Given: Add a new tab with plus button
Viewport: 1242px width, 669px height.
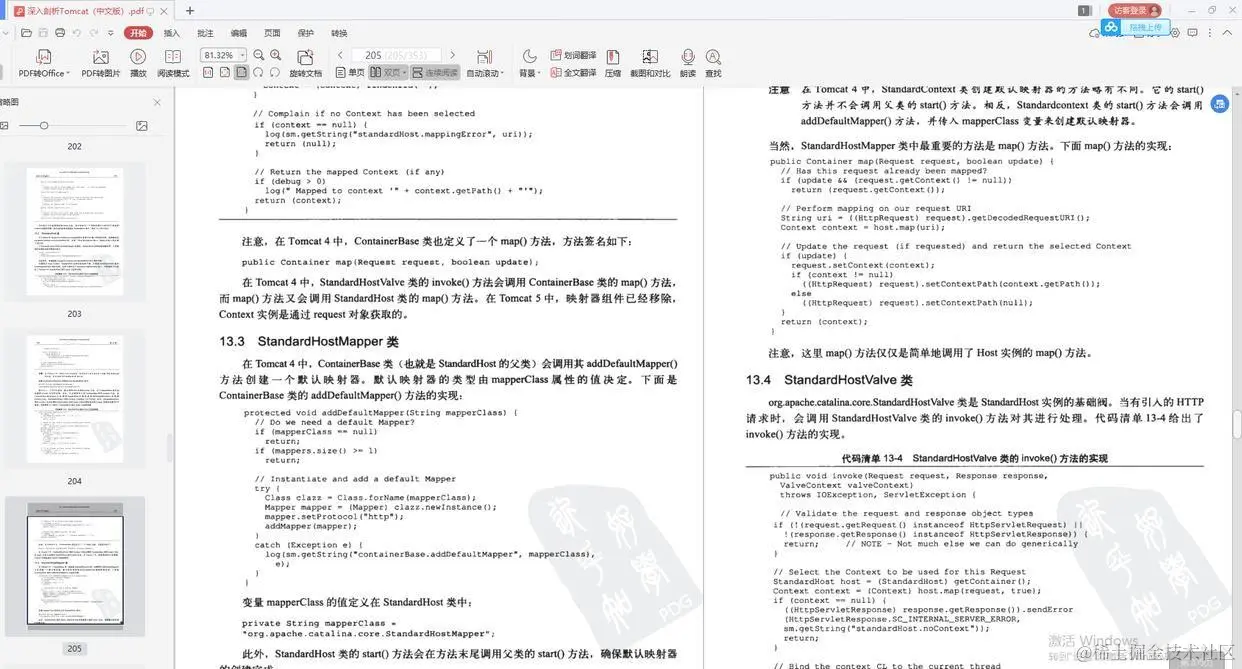Looking at the screenshot, I should 190,10.
